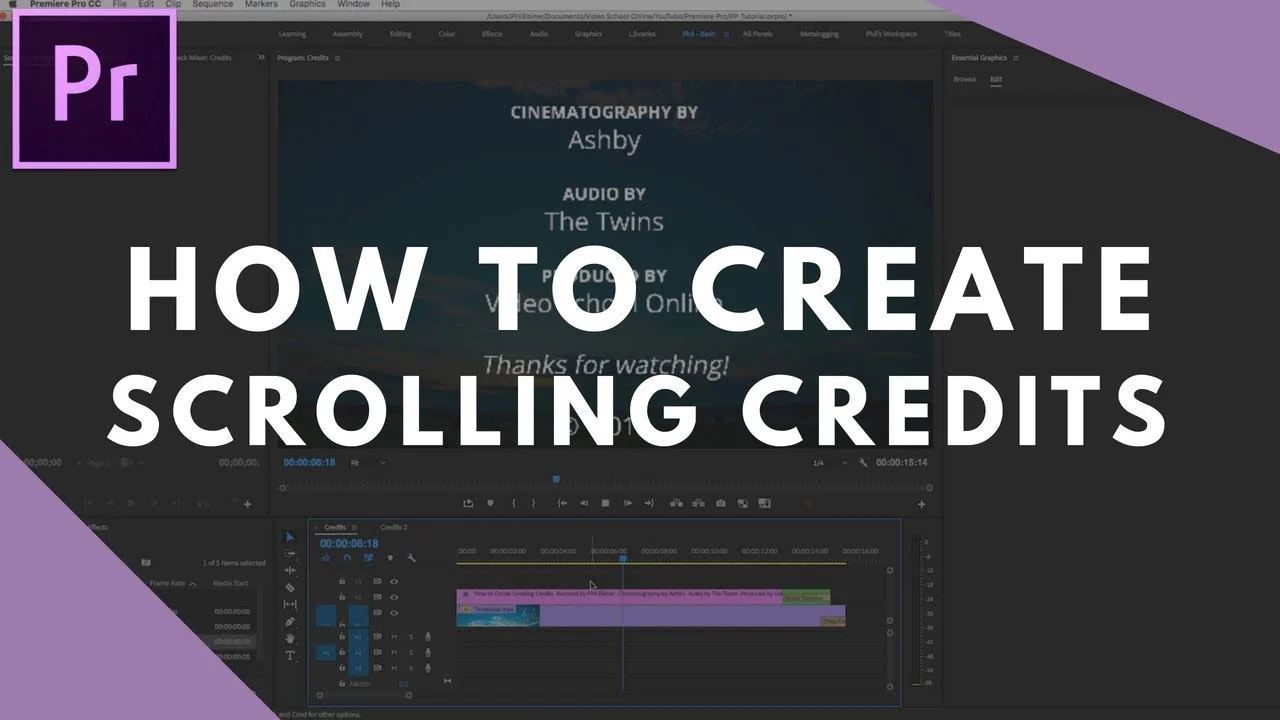Expand hidden source panel tabs chevron

click(261, 58)
